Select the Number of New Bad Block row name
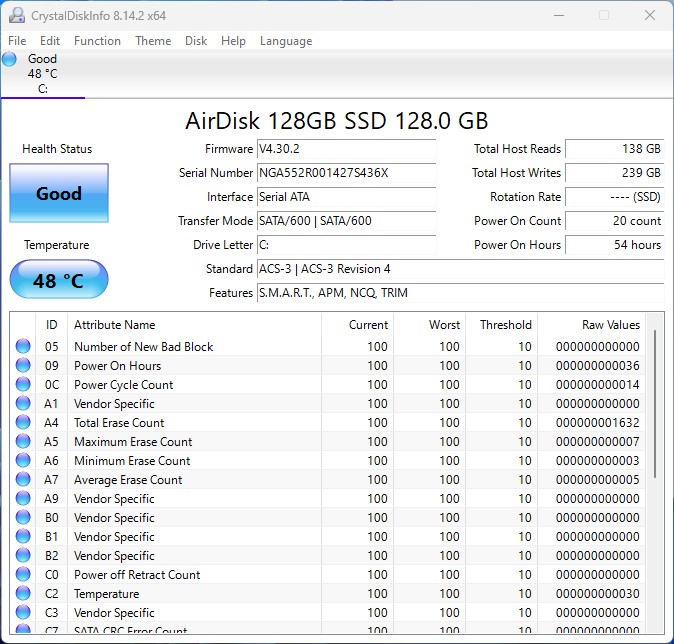 point(144,347)
